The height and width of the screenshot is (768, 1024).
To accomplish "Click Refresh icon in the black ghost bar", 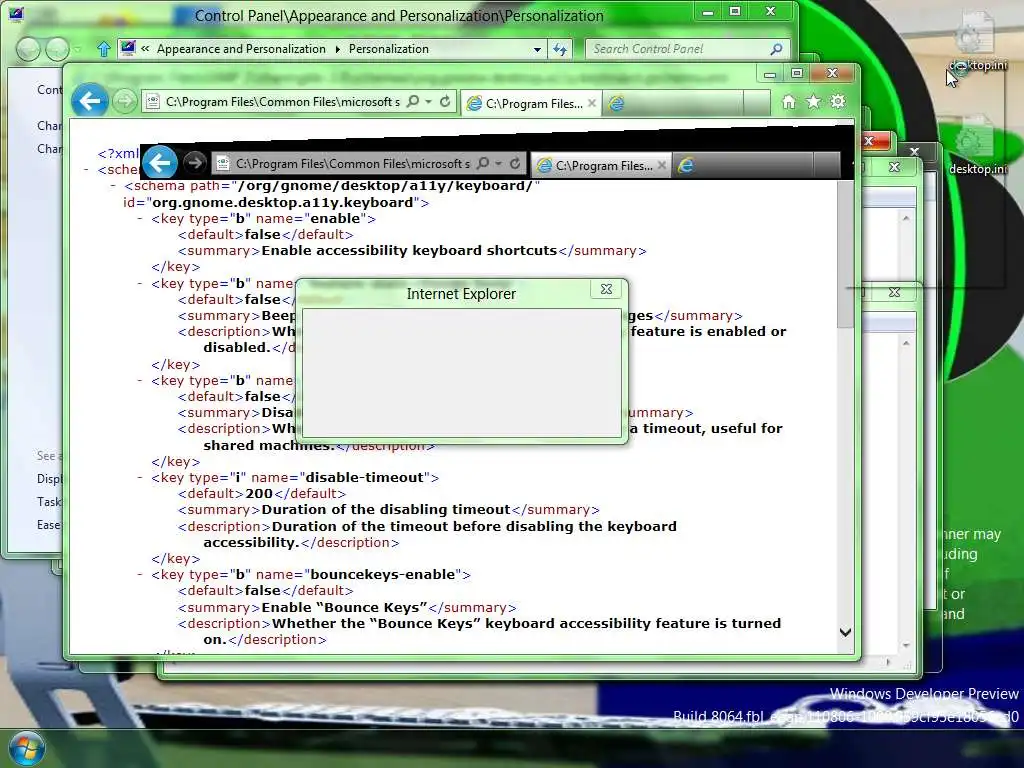I will click(515, 163).
